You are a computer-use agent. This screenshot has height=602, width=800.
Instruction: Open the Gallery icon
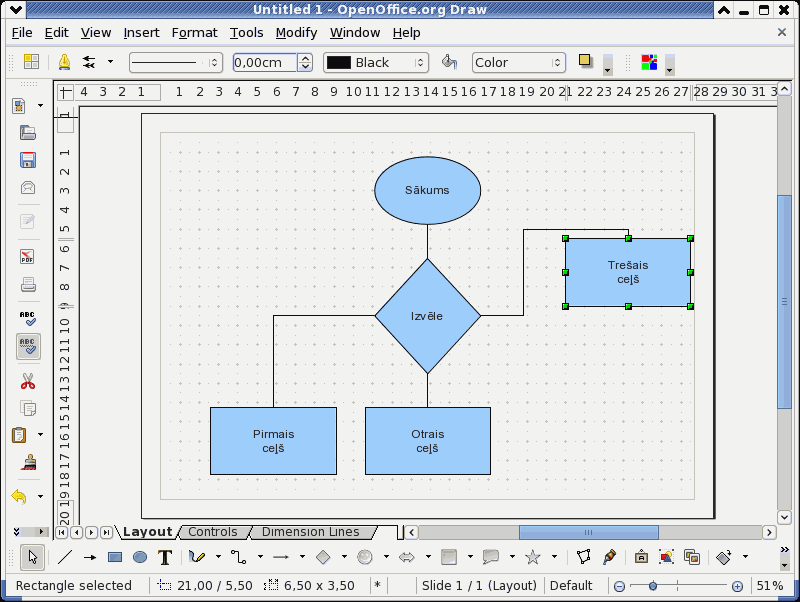click(692, 557)
